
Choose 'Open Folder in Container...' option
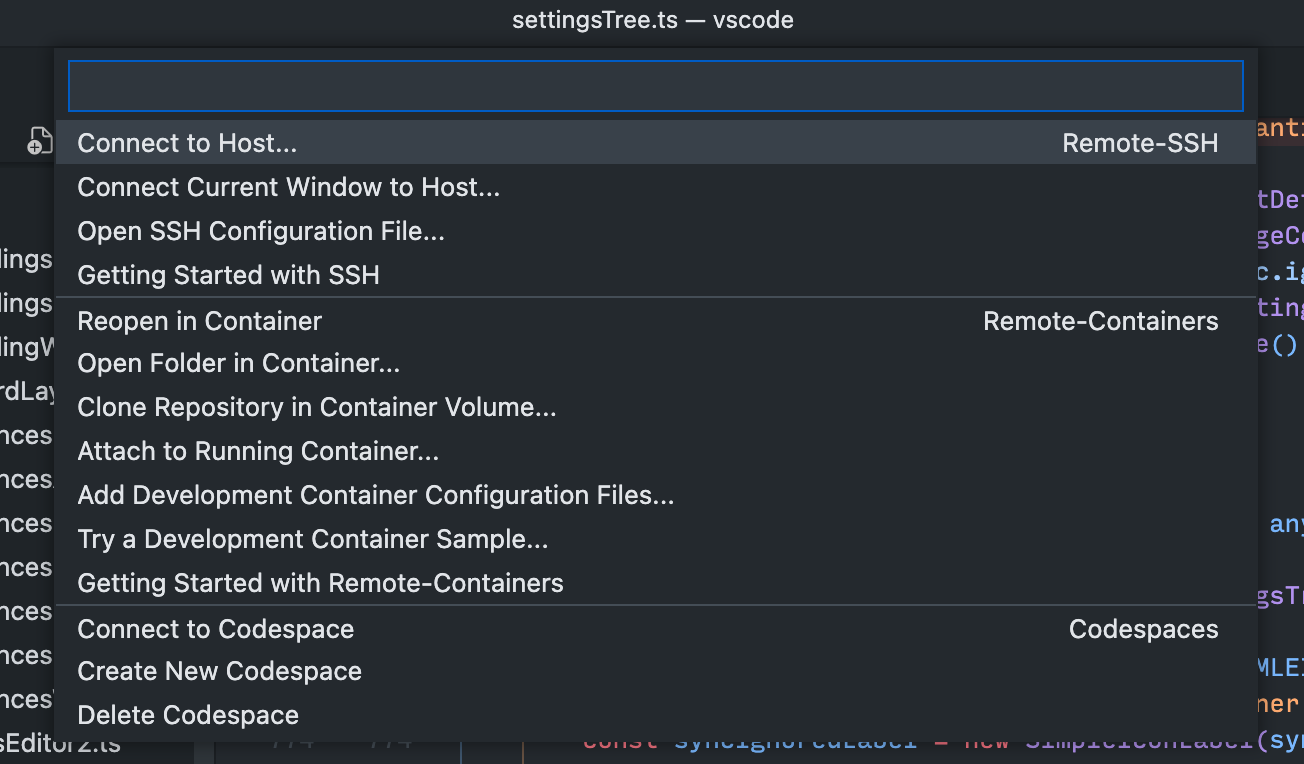pyautogui.click(x=237, y=363)
